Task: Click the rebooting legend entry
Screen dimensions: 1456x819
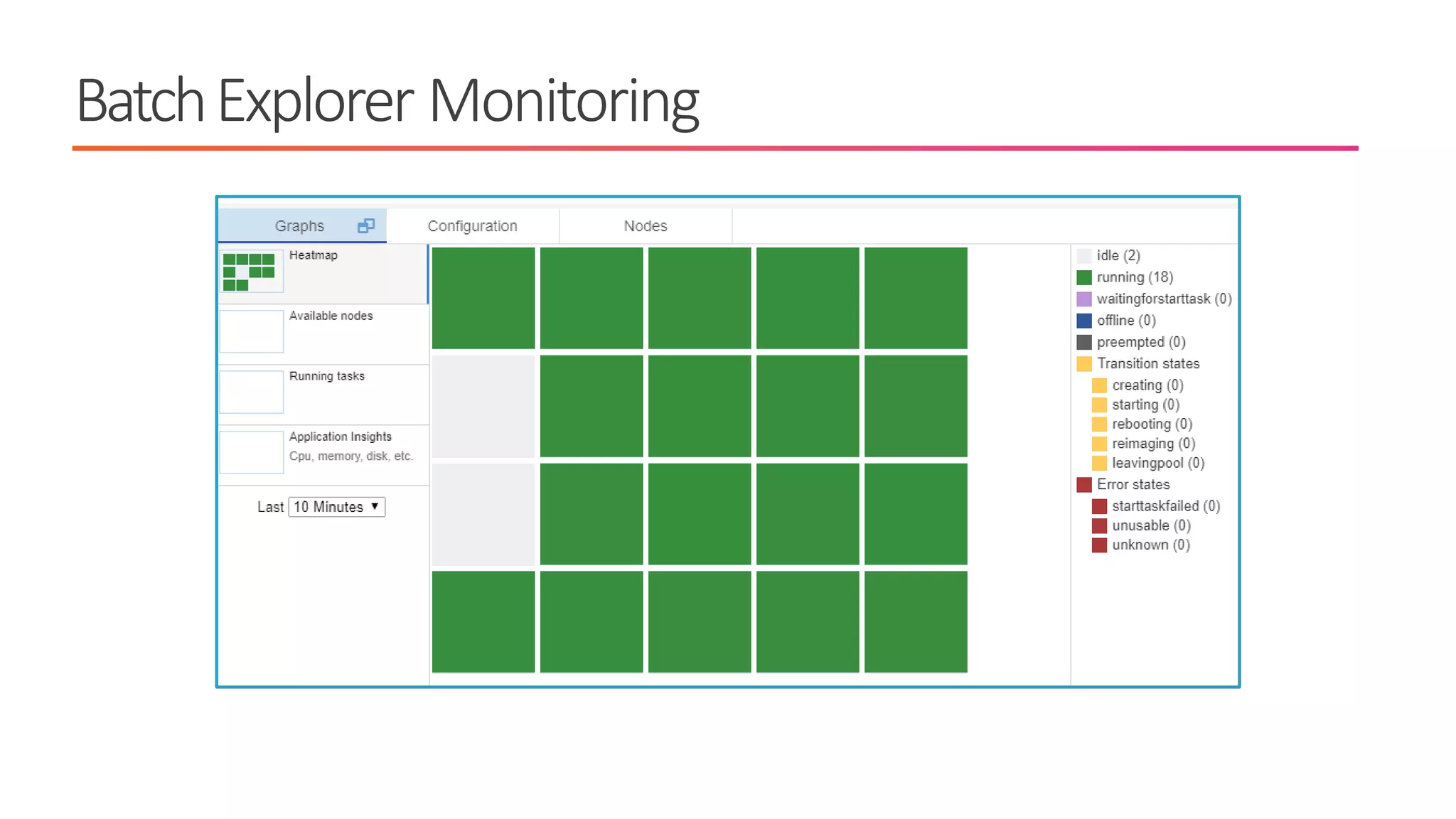Action: (1151, 424)
